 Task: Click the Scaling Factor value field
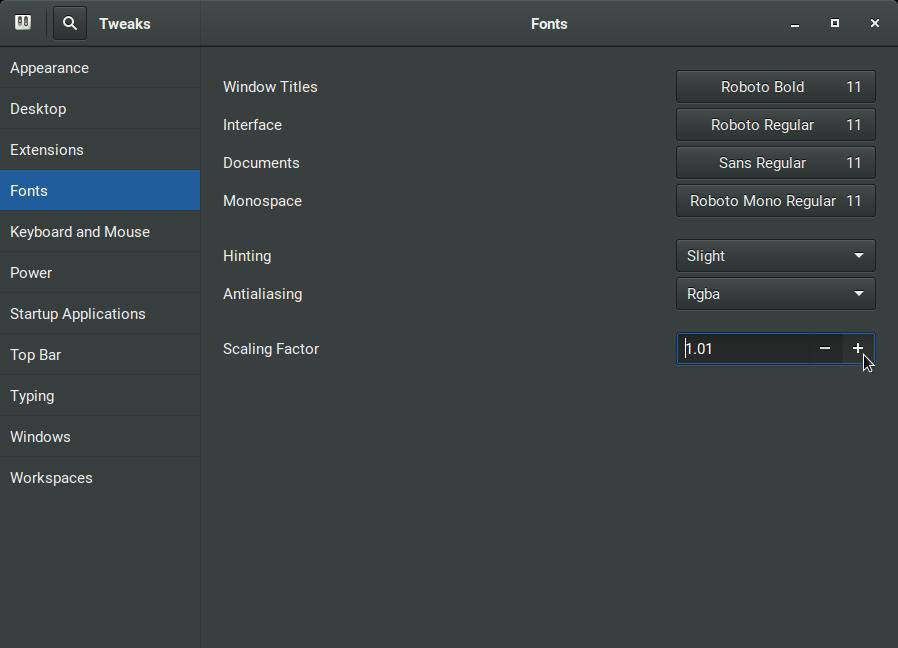pyautogui.click(x=742, y=349)
